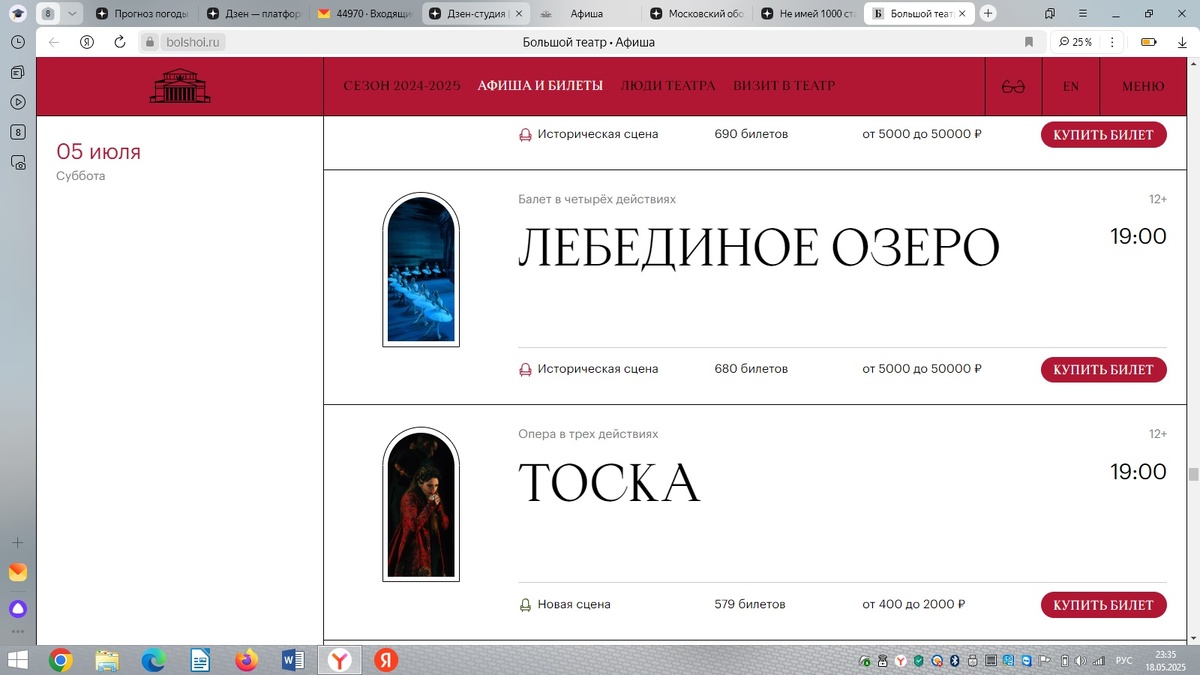Open the tabs overview panel icon
1200x675 pixels.
tap(1050, 14)
